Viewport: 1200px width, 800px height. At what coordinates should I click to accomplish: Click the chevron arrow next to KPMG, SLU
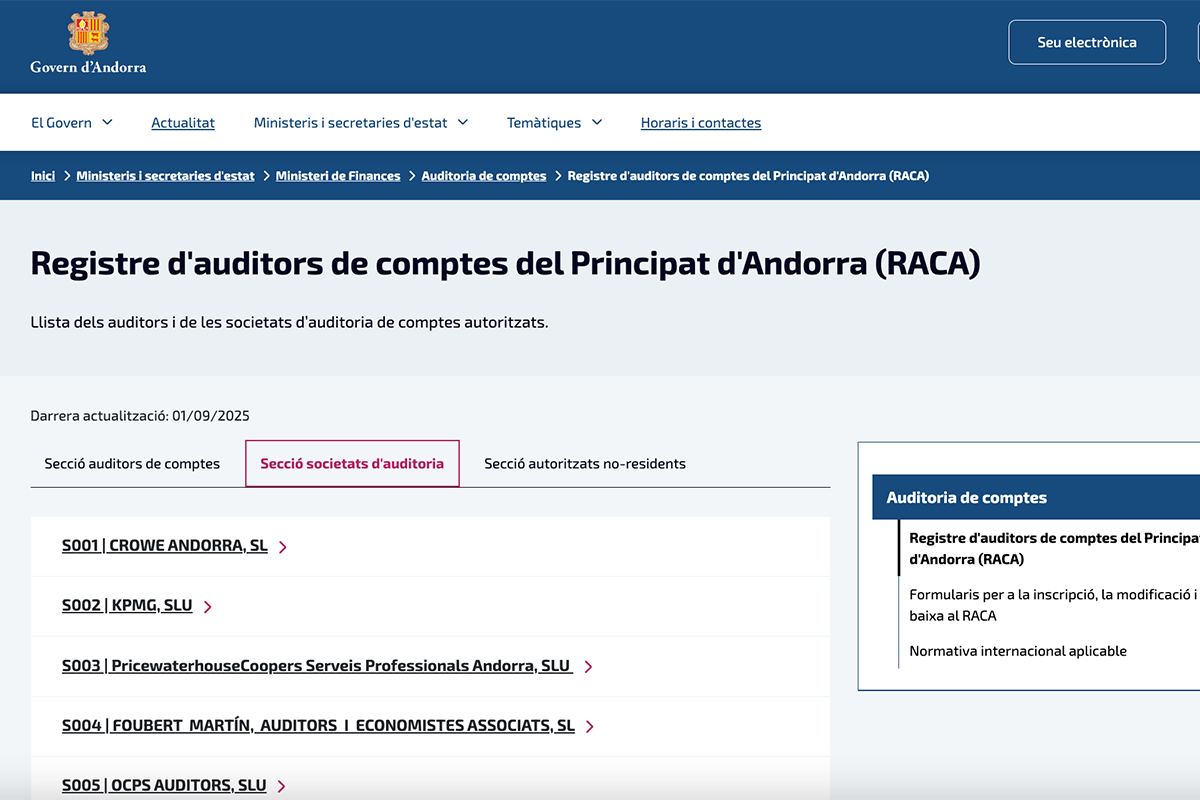coord(207,606)
